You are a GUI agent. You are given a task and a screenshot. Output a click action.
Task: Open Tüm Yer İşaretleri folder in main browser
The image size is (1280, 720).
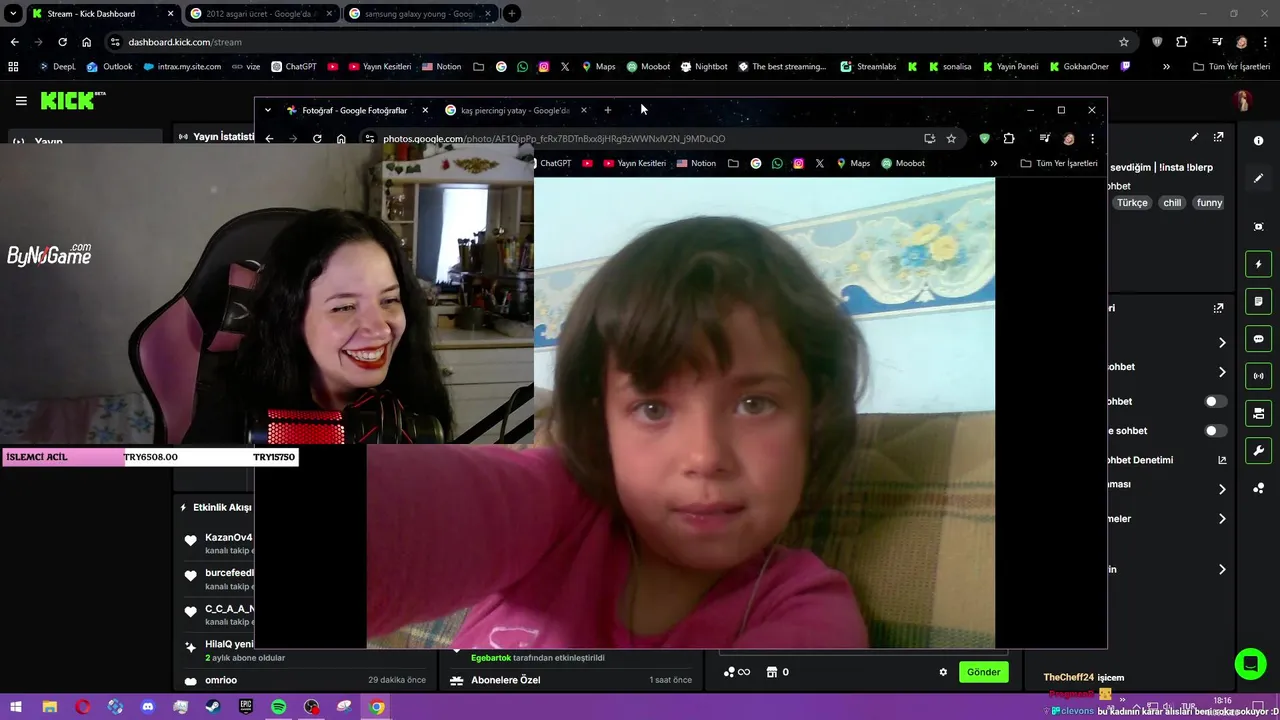1231,67
